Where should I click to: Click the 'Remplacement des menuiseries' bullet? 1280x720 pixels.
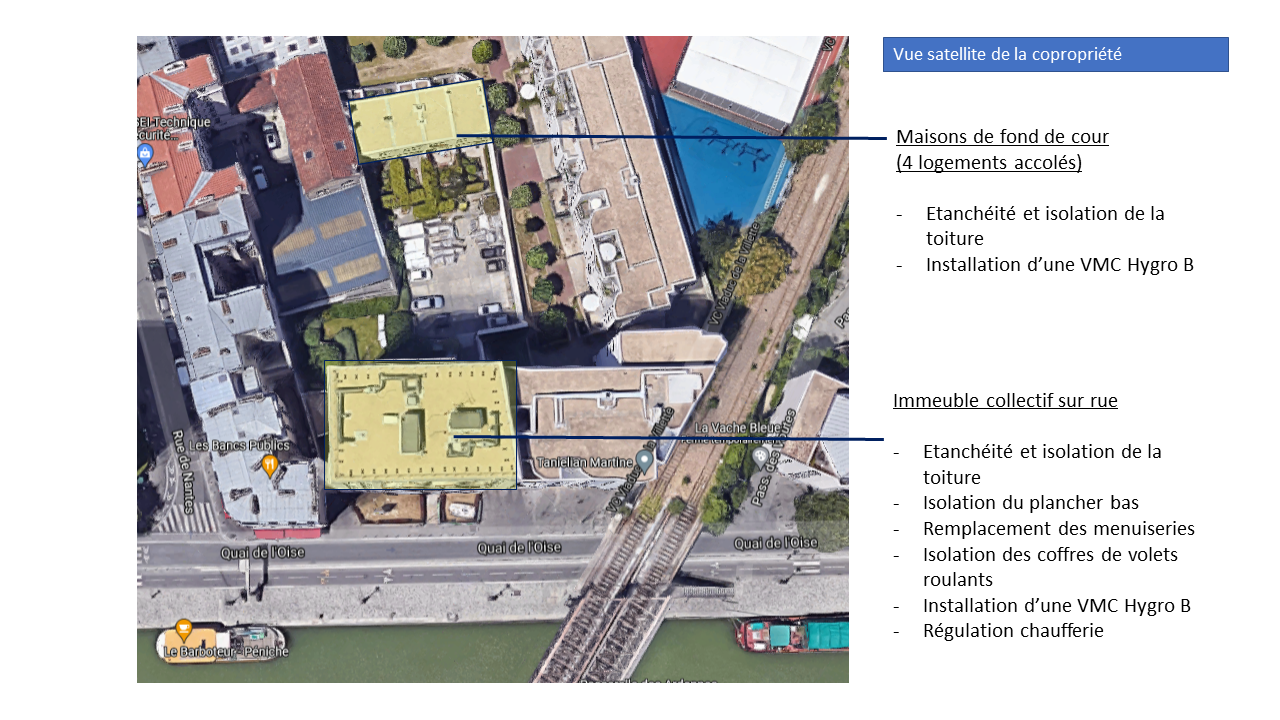coord(1058,529)
